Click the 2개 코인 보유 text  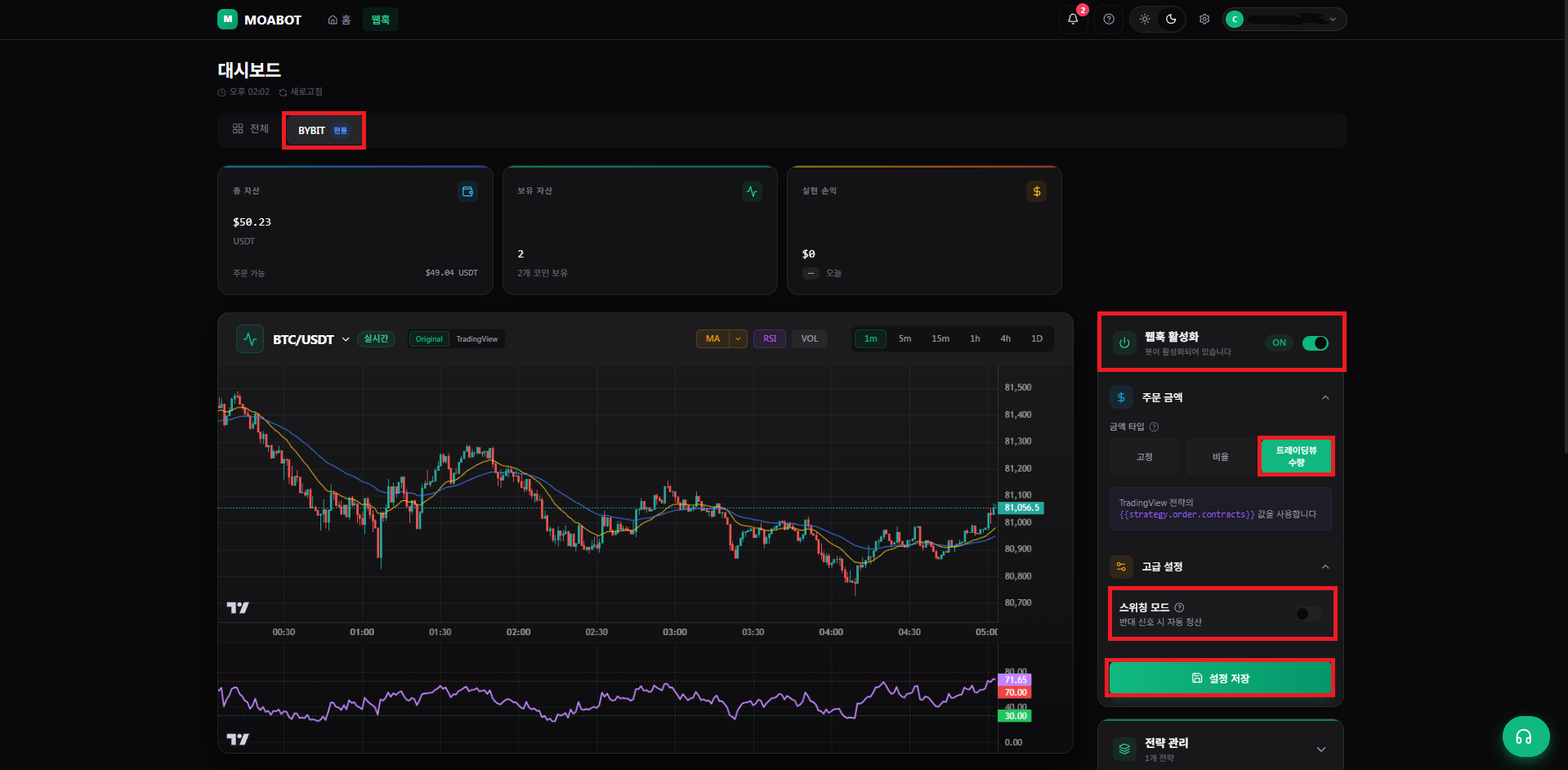pyautogui.click(x=543, y=273)
